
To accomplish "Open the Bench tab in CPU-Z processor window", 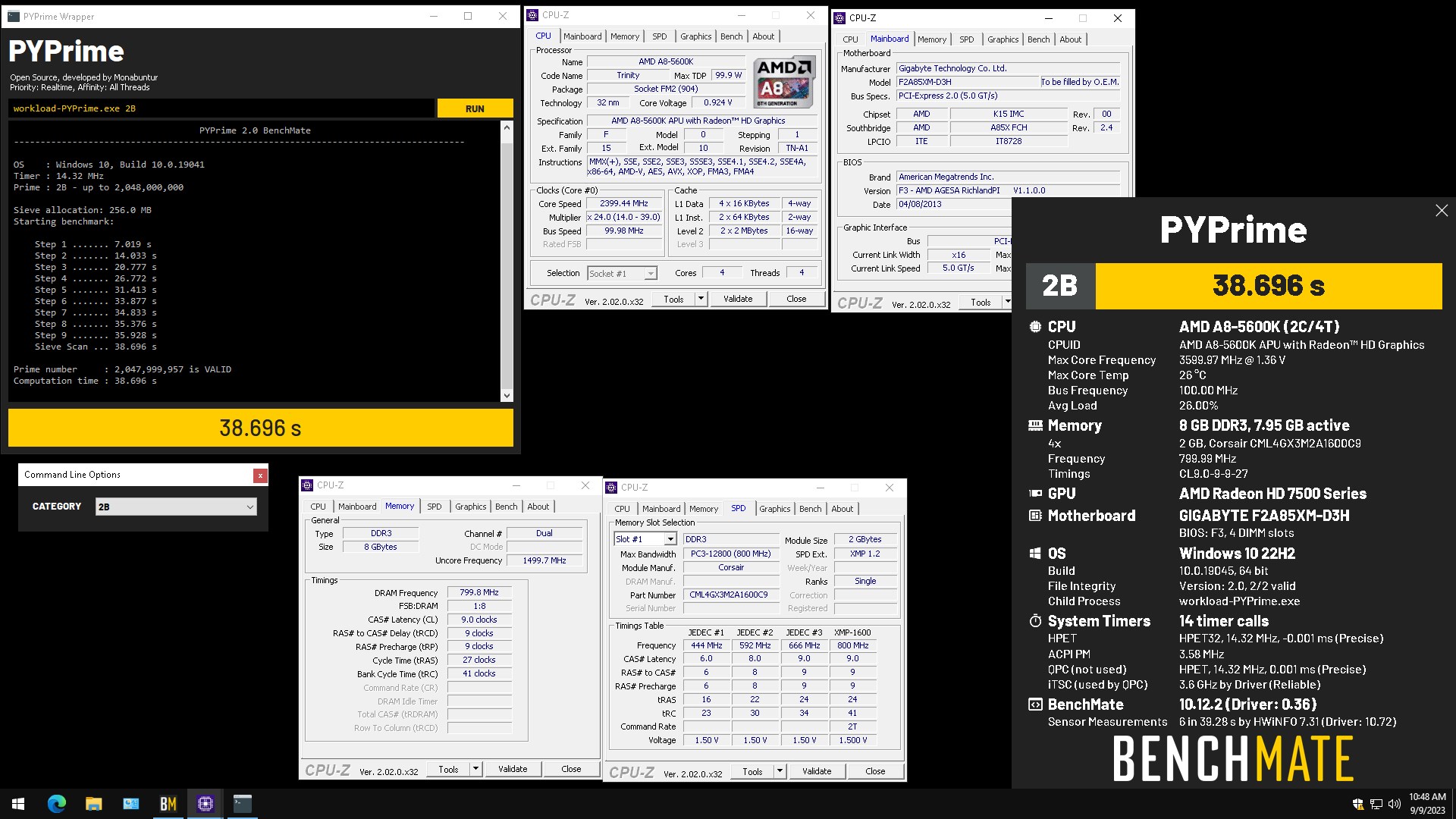I will coord(731,36).
